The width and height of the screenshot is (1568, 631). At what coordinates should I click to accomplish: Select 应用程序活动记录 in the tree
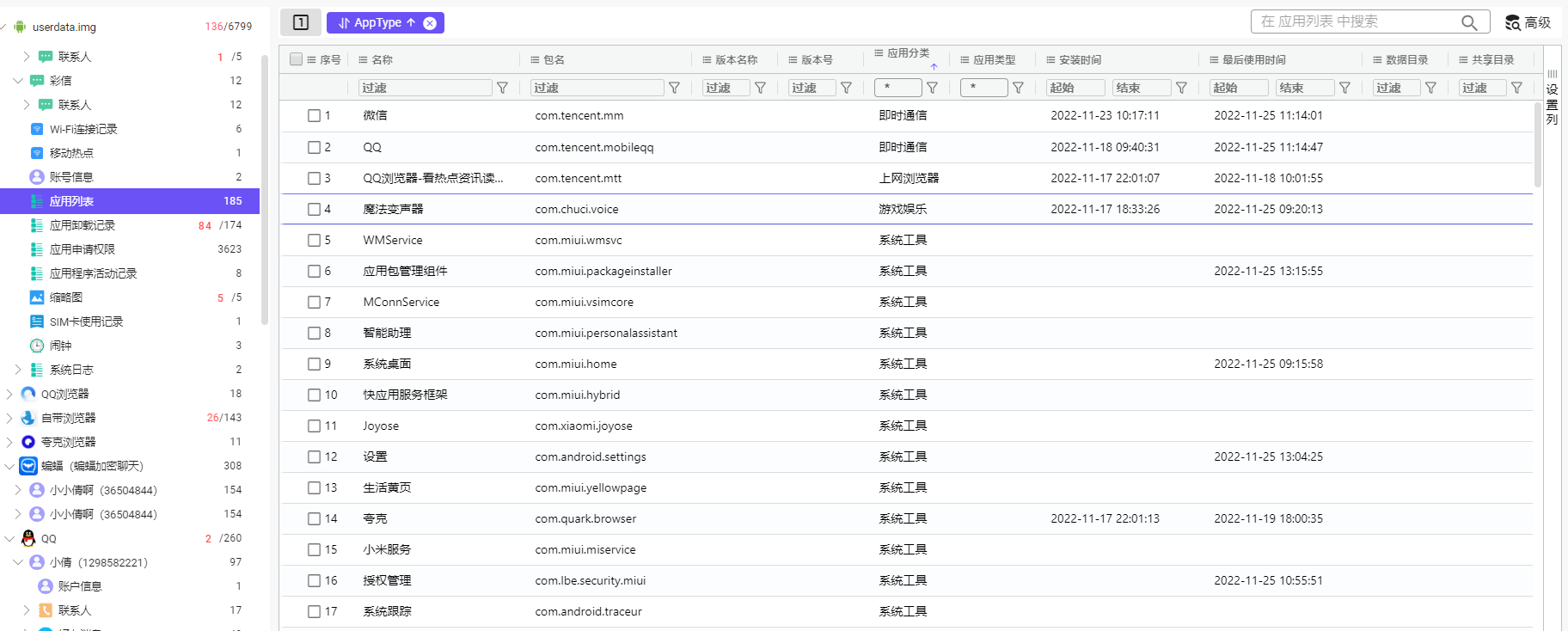[x=93, y=273]
